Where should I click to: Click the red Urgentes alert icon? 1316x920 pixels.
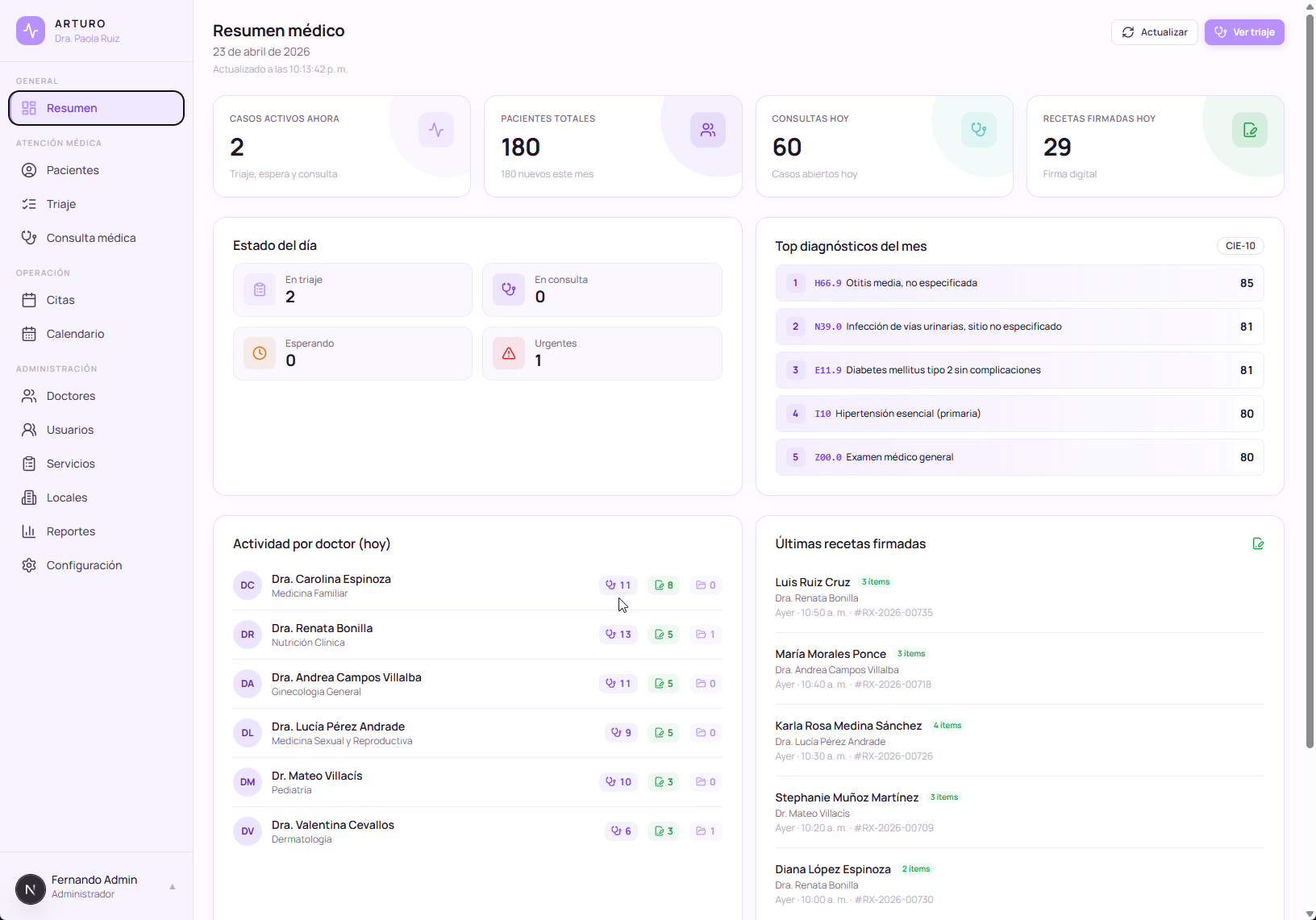click(508, 353)
